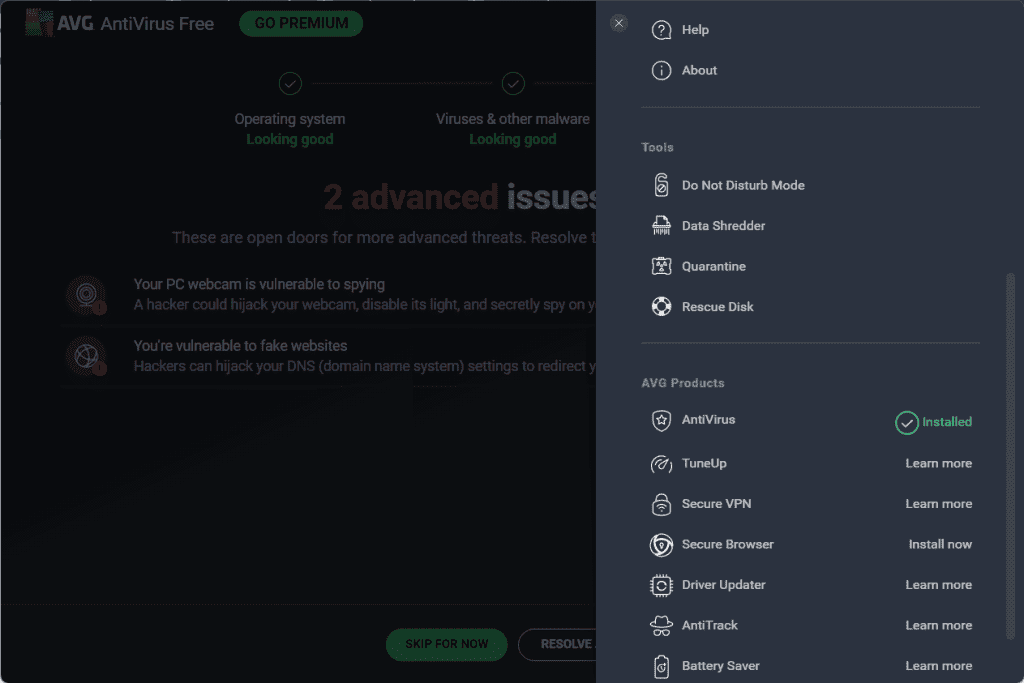
Task: Click the GO PREMIUM button
Action: click(300, 23)
